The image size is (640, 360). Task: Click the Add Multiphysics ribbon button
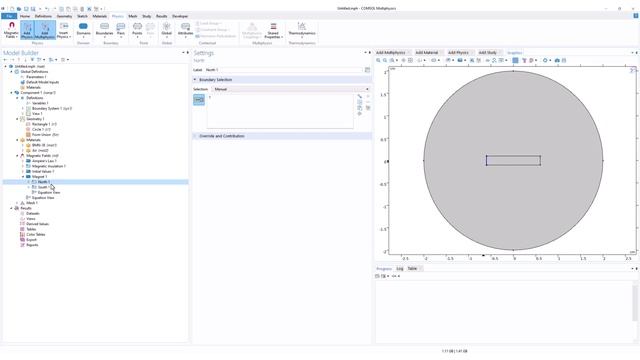pos(45,30)
